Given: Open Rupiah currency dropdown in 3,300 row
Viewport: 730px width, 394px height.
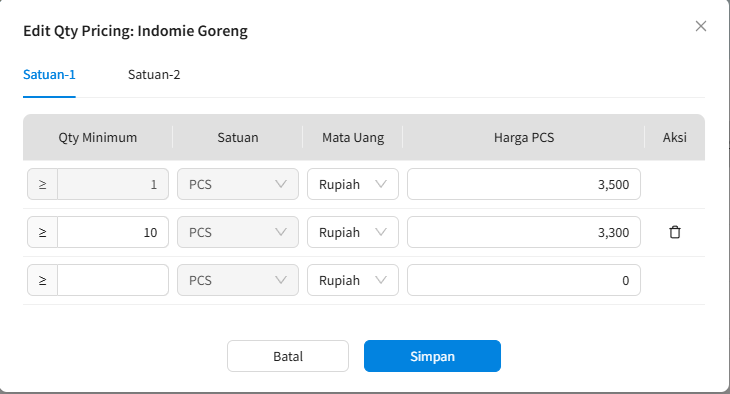Looking at the screenshot, I should point(353,232).
